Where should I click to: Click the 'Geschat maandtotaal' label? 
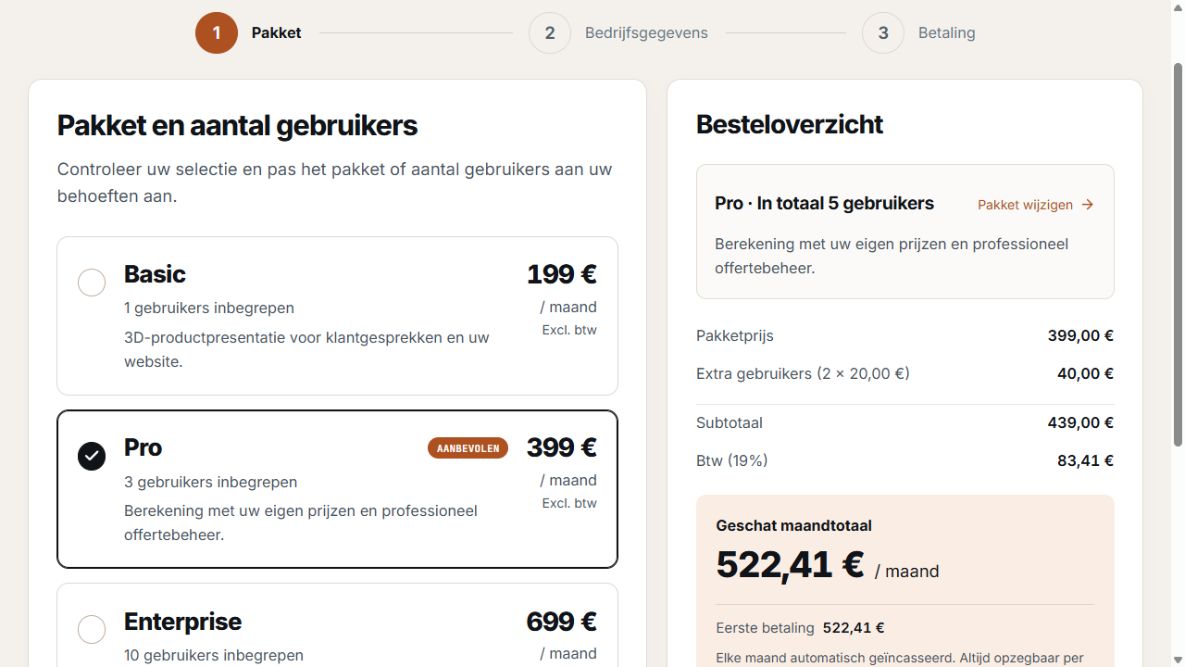click(794, 526)
